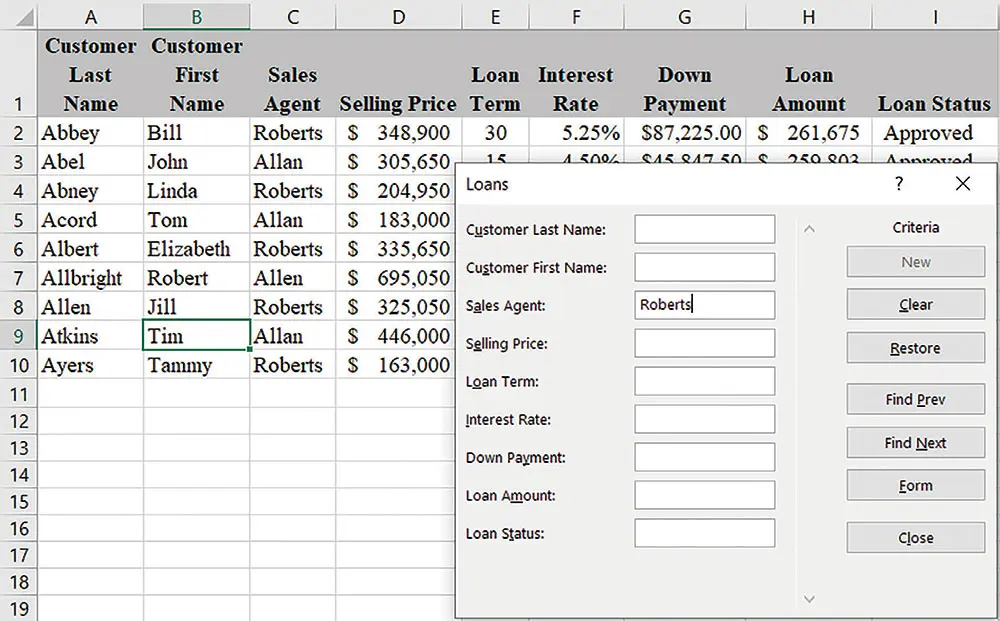The height and width of the screenshot is (621, 1000).
Task: Click the Close button in dialog
Action: click(x=915, y=538)
